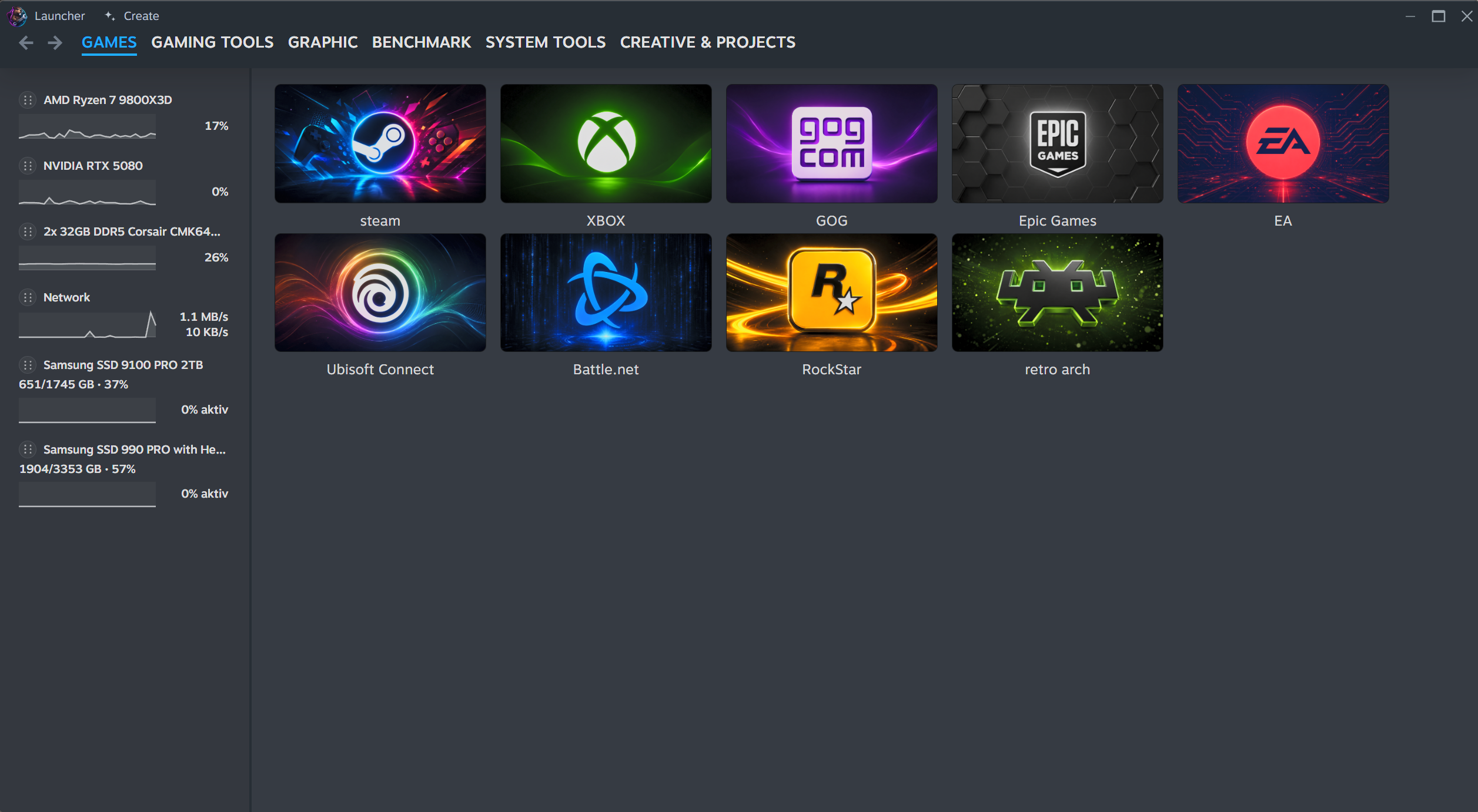The image size is (1478, 812).
Task: Click the AMD Ryzen 7 9800X3D usage graph
Action: tap(87, 127)
